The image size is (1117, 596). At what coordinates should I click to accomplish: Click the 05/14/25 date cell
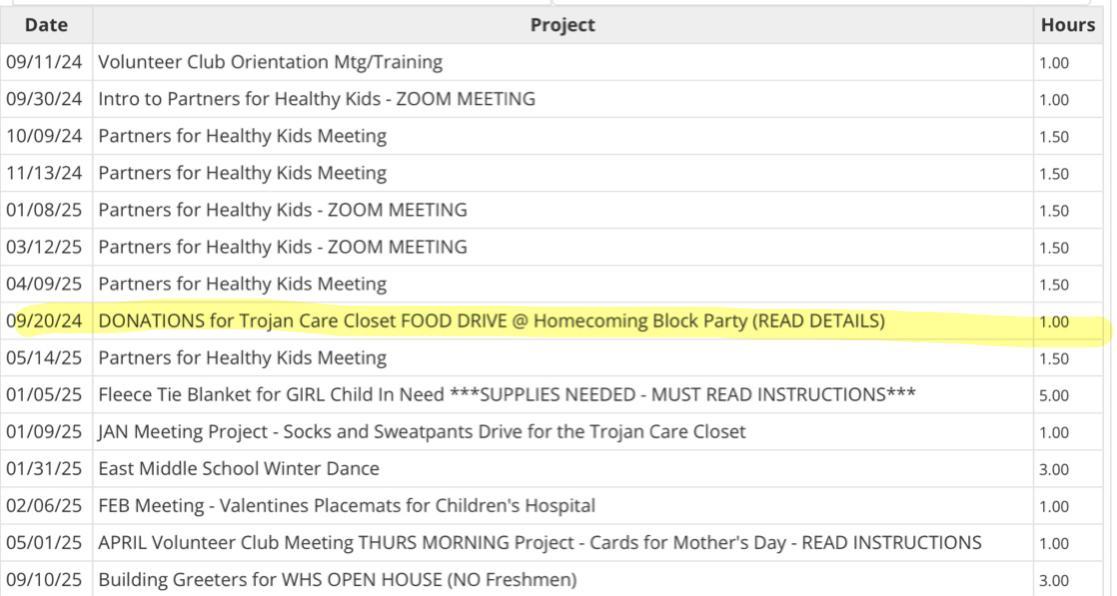click(45, 358)
